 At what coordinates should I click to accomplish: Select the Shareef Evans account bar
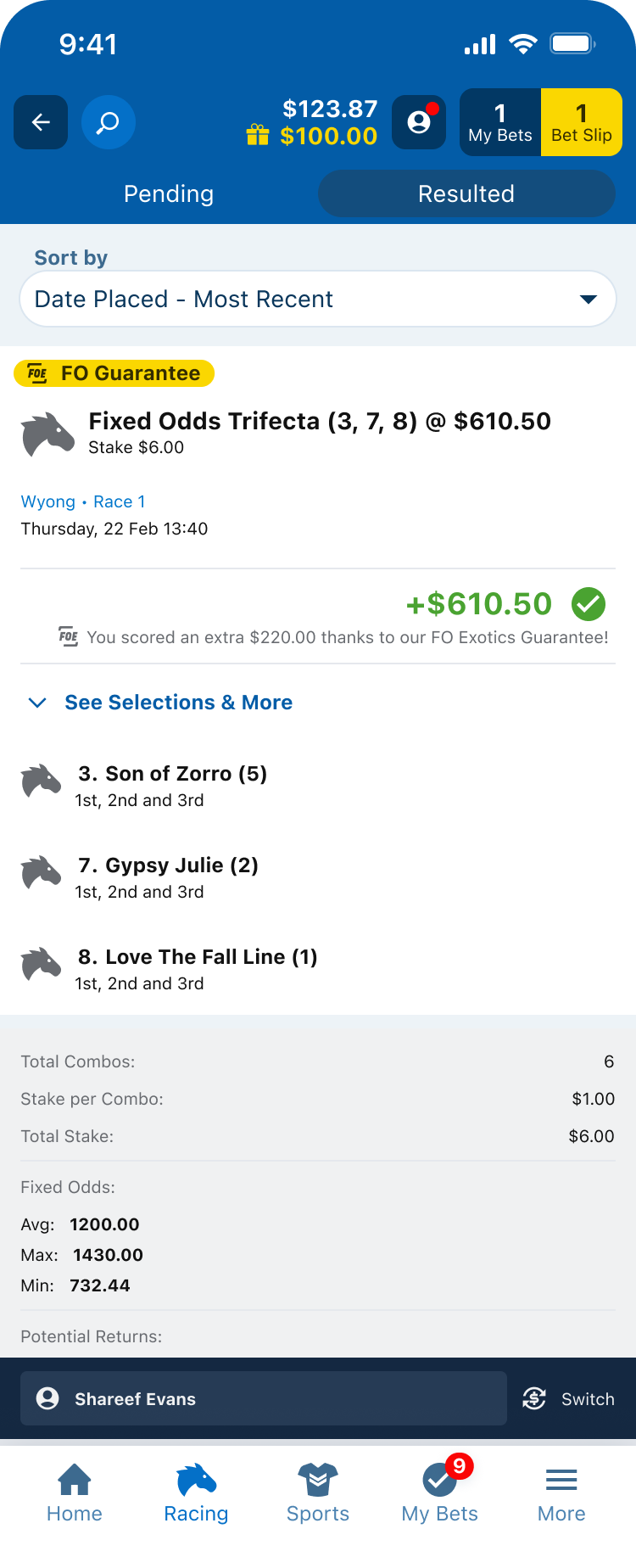pyautogui.click(x=264, y=1399)
